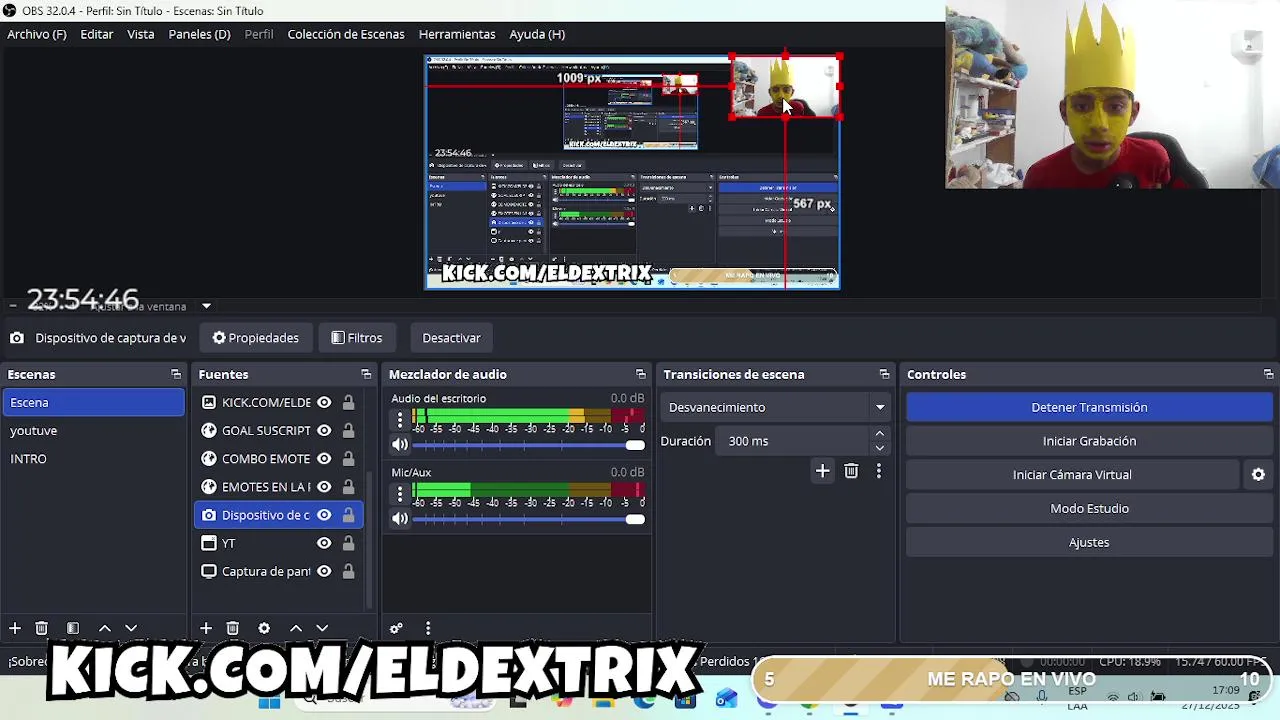
Task: Hide the COMBO EMOTE source
Action: click(324, 458)
